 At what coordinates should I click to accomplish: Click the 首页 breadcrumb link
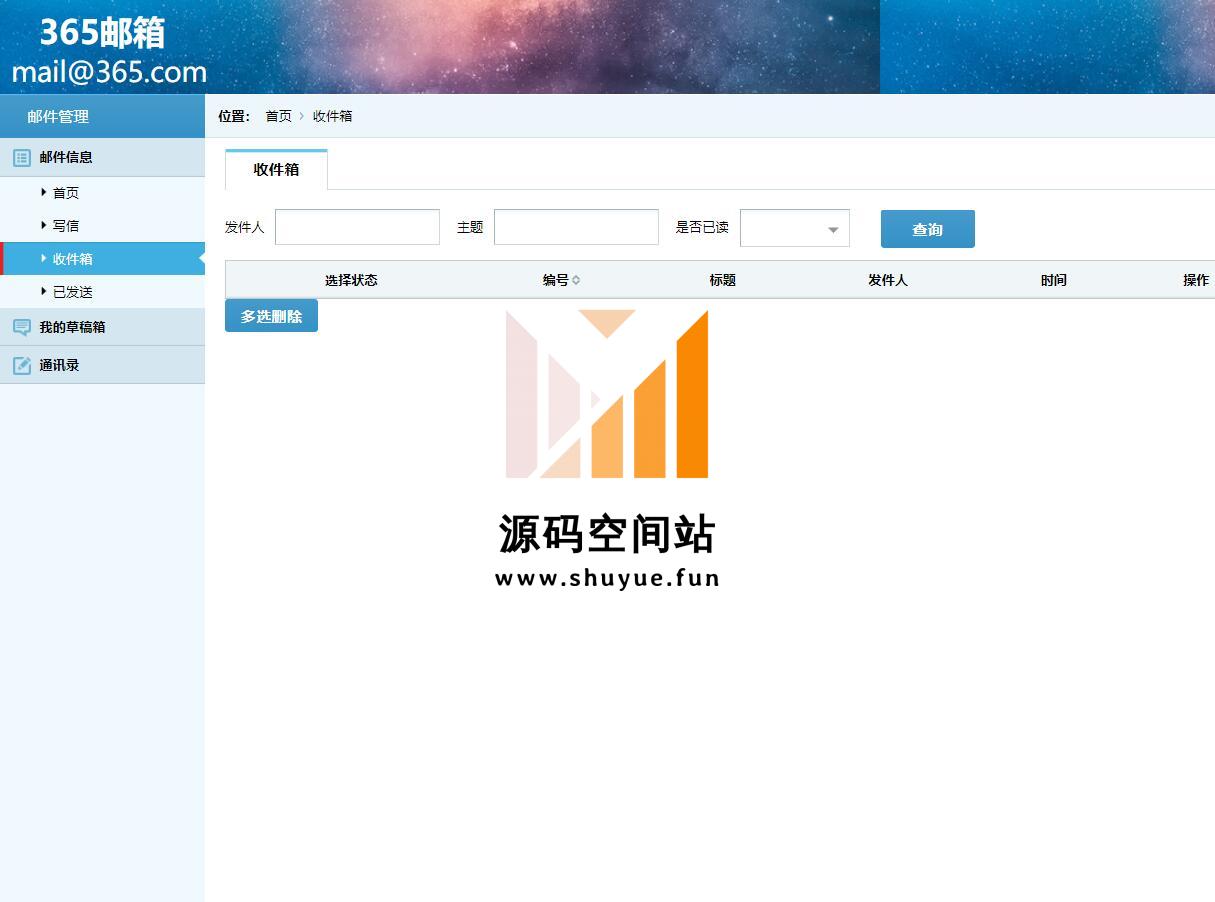(x=278, y=116)
